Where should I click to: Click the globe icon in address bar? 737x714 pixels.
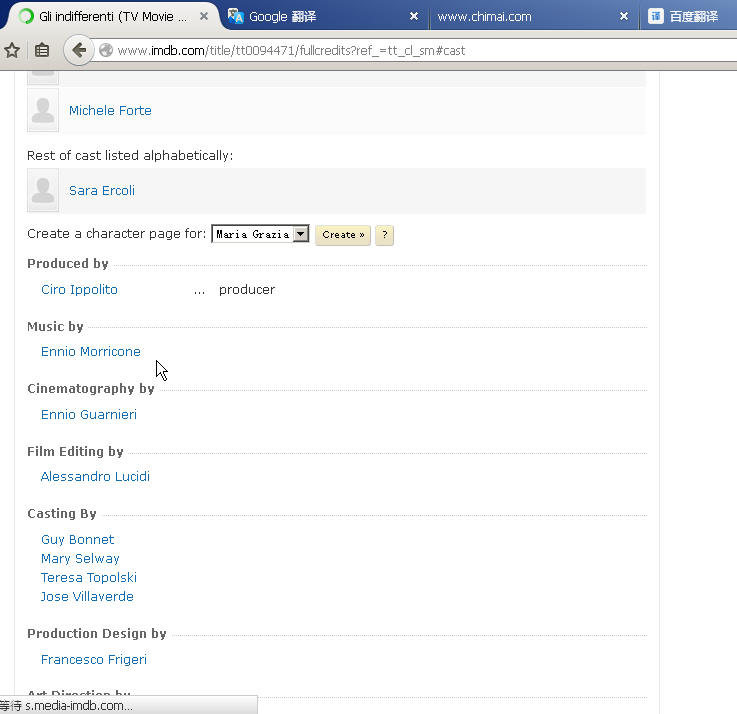click(106, 50)
